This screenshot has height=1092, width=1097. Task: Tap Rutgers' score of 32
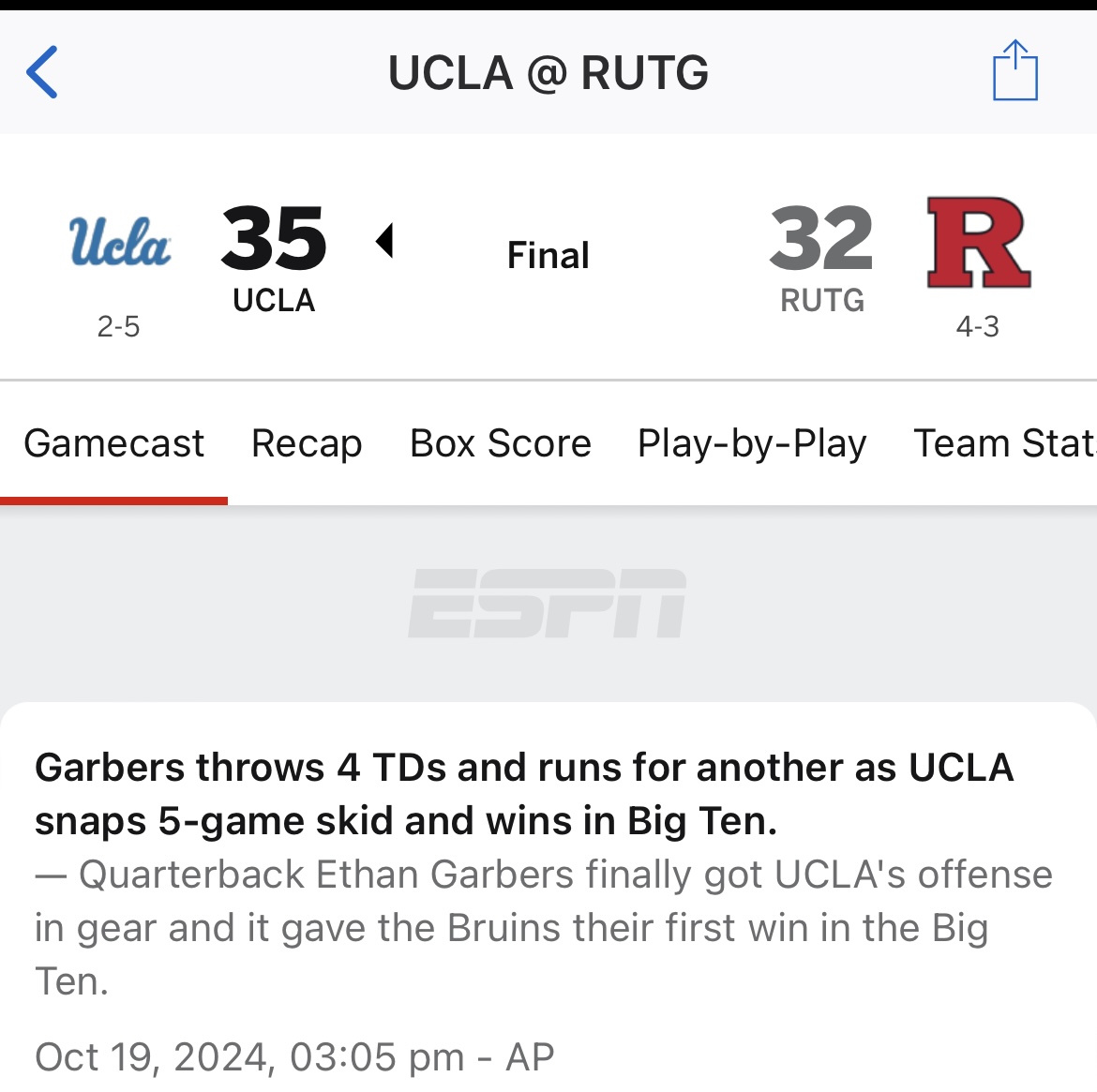821,238
